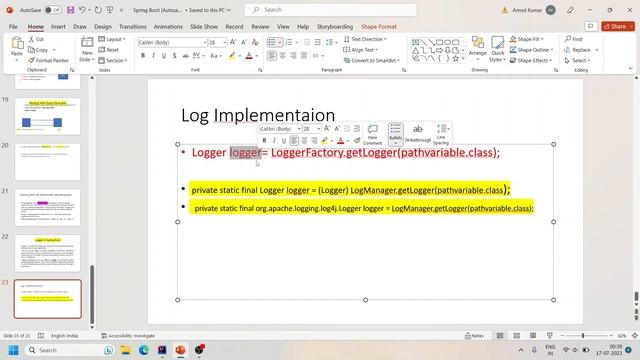Switch to the Animations tab
The height and width of the screenshot is (360, 640).
coord(168,27)
